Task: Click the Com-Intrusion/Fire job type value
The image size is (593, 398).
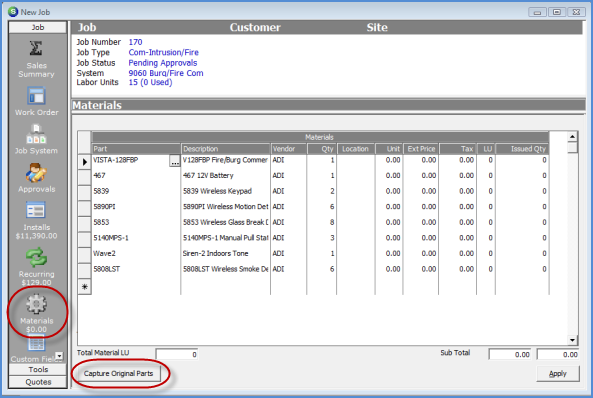Action: coord(163,53)
